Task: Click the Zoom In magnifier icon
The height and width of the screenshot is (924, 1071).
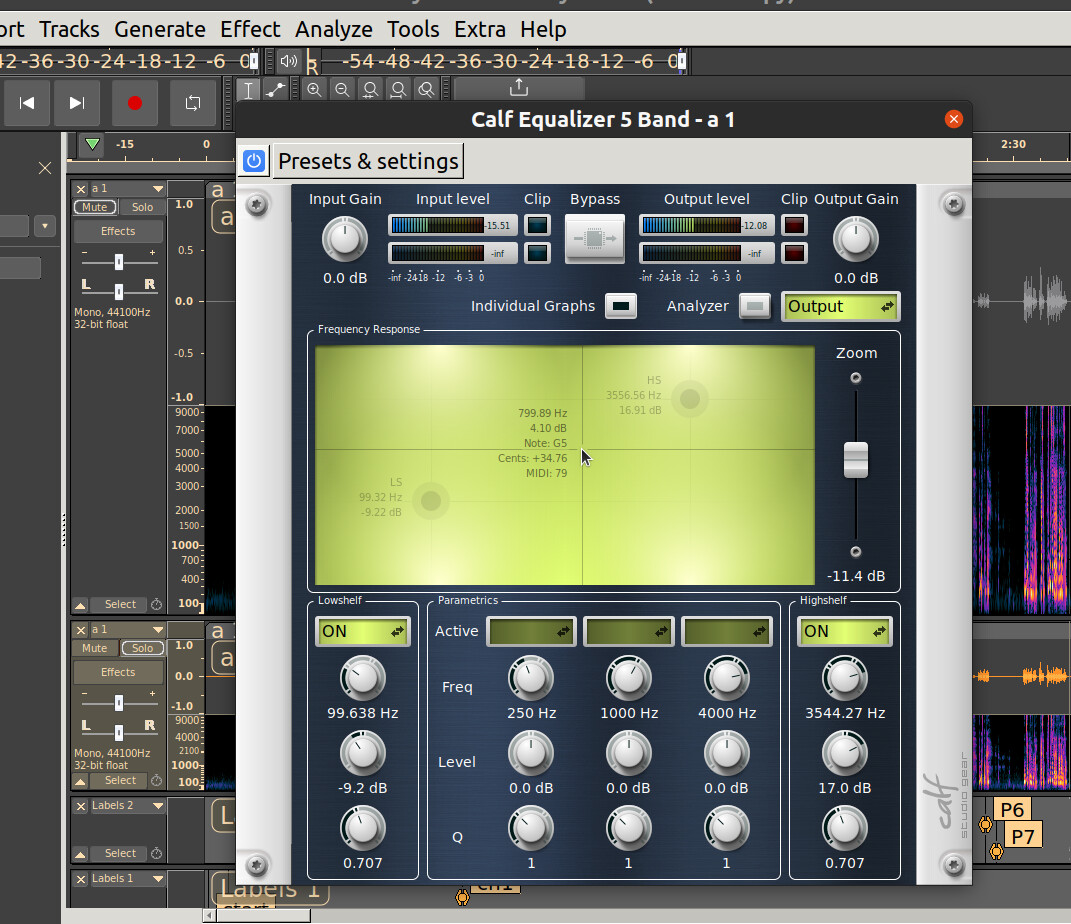Action: tap(314, 89)
